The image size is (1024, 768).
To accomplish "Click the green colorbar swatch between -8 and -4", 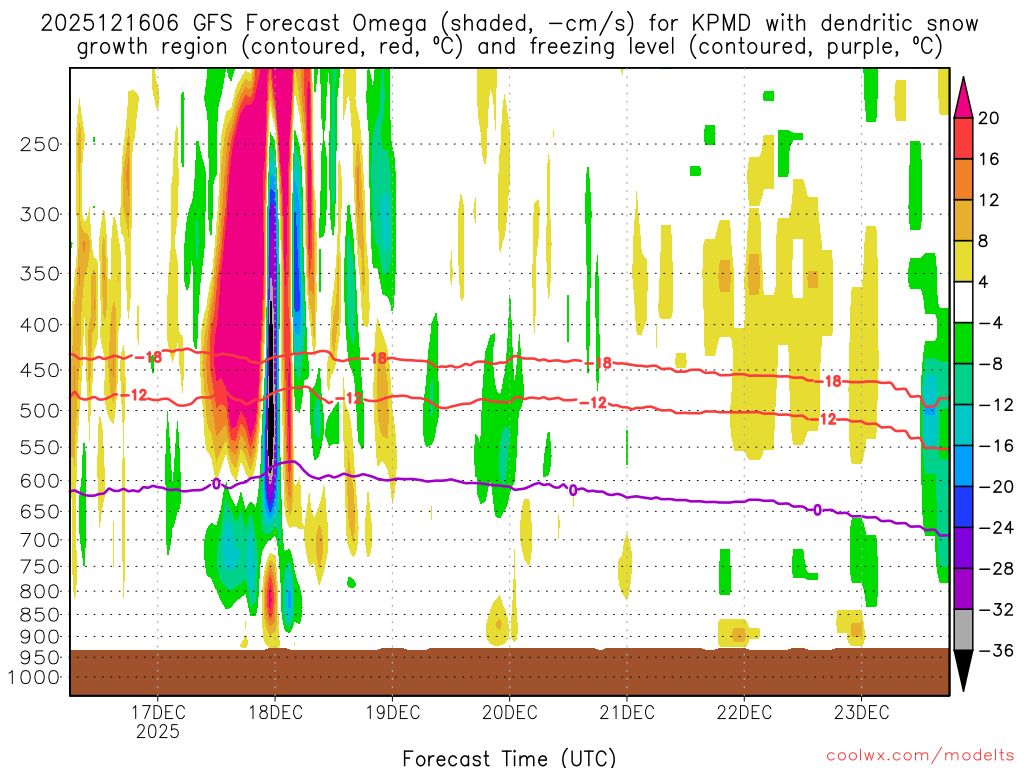I will [963, 344].
